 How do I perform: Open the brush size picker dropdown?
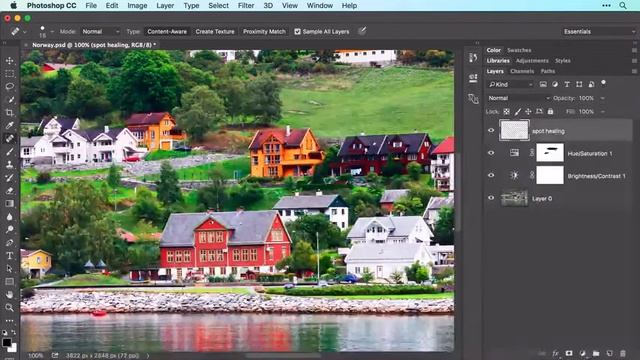coord(52,31)
